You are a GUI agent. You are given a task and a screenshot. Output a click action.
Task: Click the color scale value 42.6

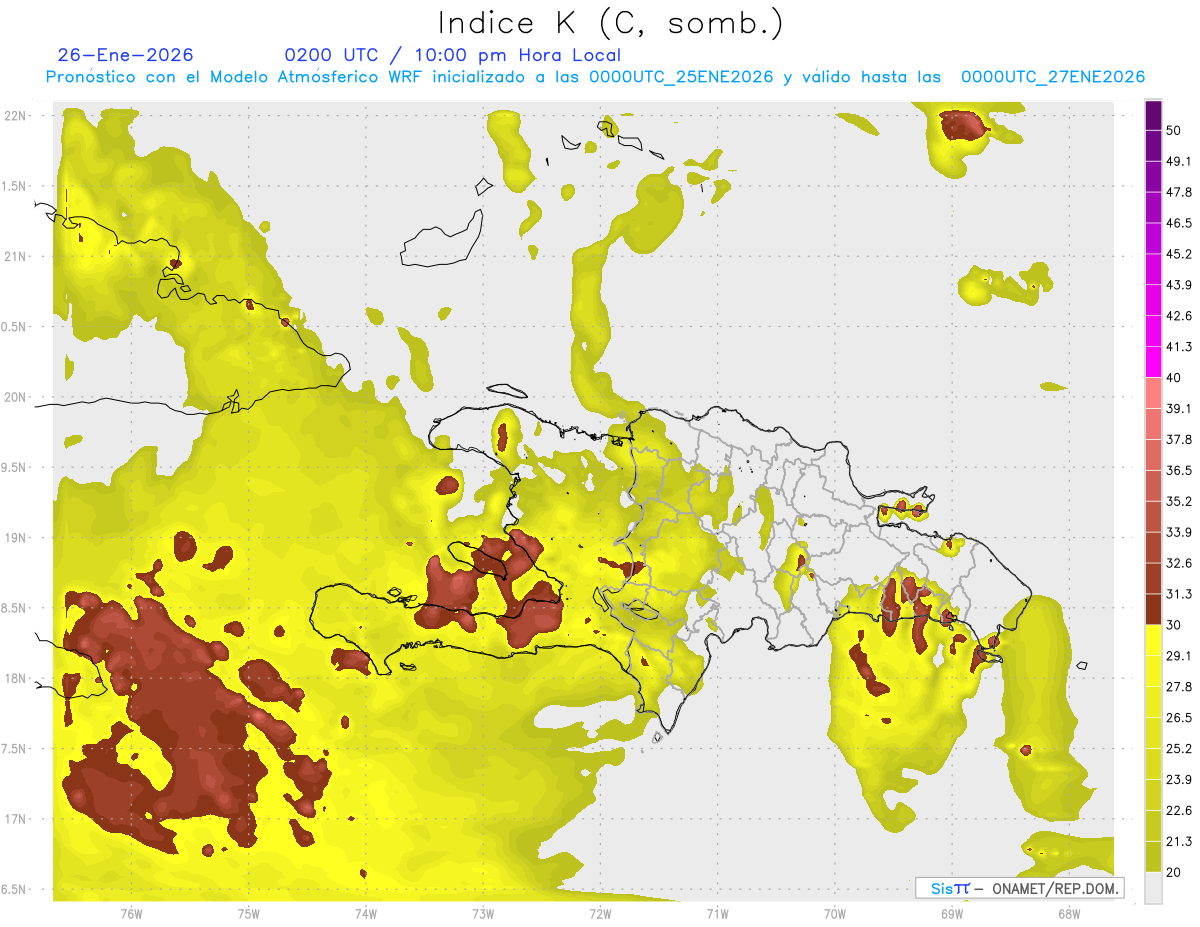pyautogui.click(x=1180, y=316)
